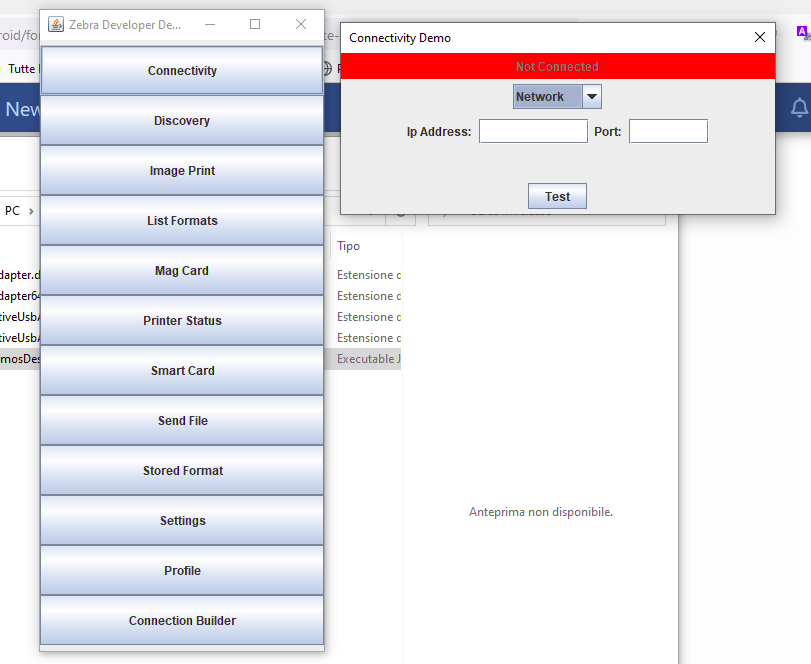811x664 pixels.
Task: Click the Tipo column header in file explorer
Action: (x=349, y=246)
